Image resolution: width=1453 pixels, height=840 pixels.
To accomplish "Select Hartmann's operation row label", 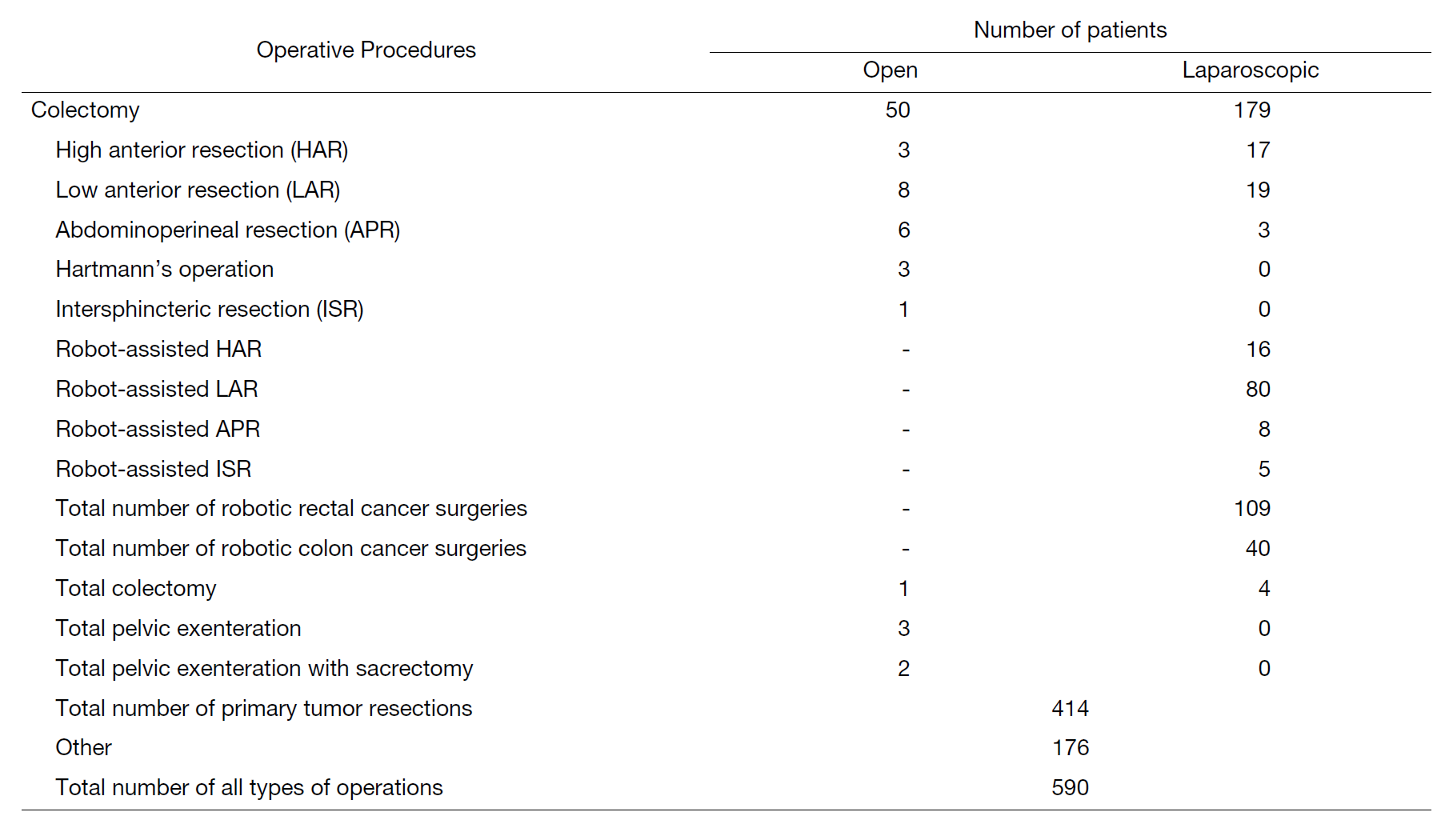I will coord(165,269).
